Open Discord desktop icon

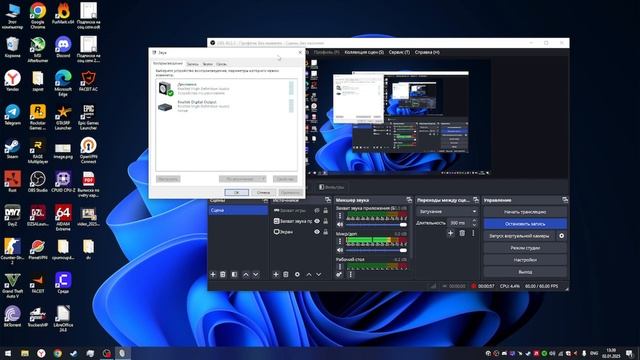[x=63, y=48]
